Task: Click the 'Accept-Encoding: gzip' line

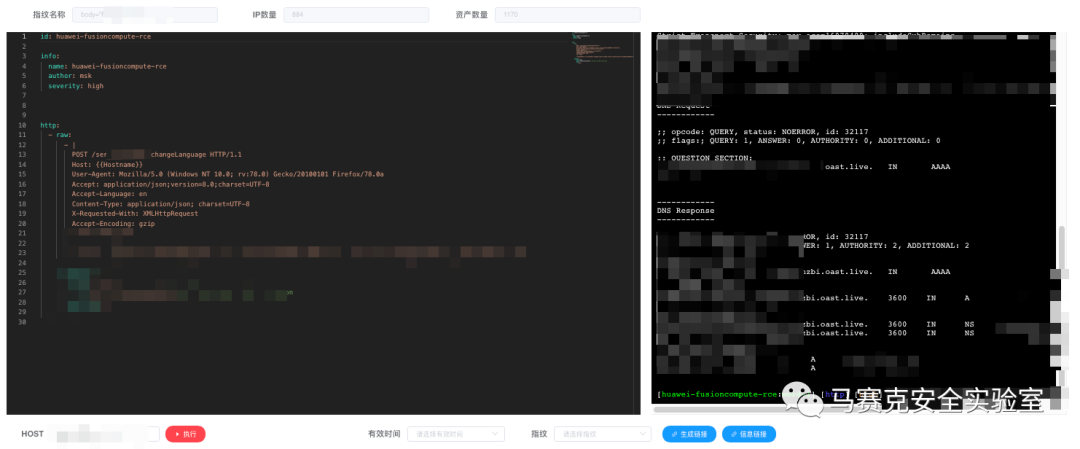Action: tap(114, 224)
